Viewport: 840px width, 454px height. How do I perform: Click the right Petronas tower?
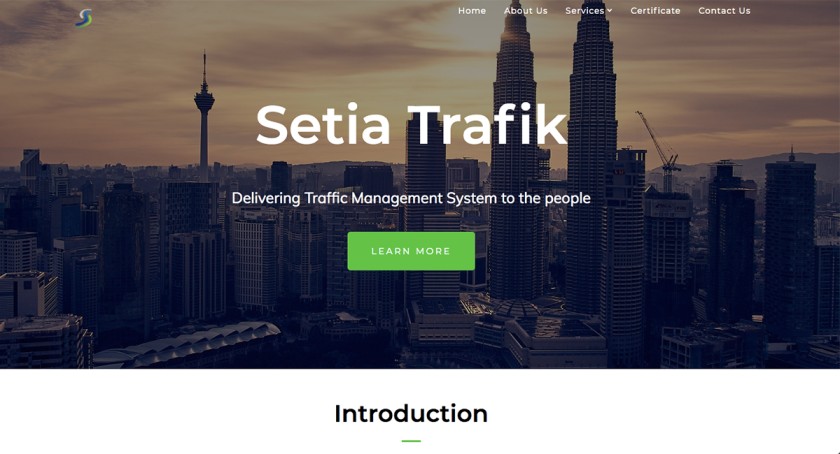(591, 155)
